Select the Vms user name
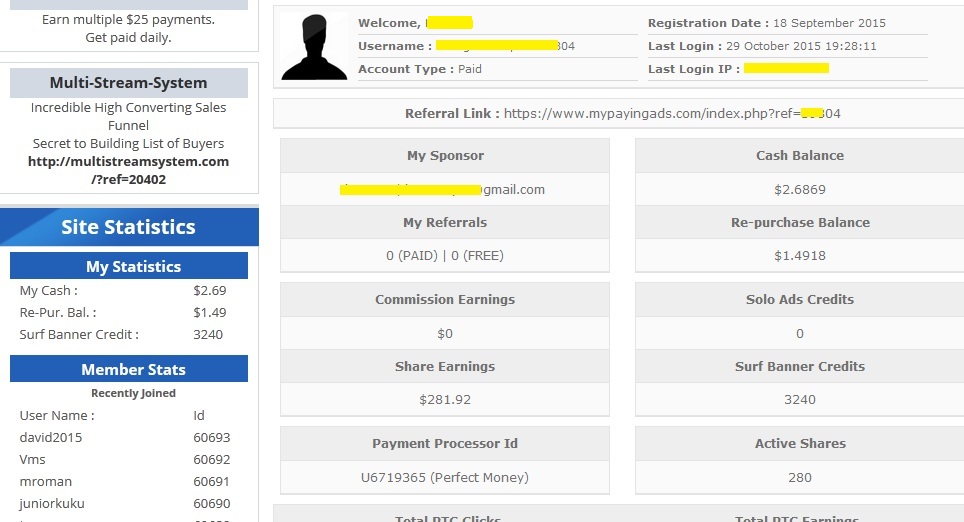The image size is (964, 522). click(x=33, y=459)
